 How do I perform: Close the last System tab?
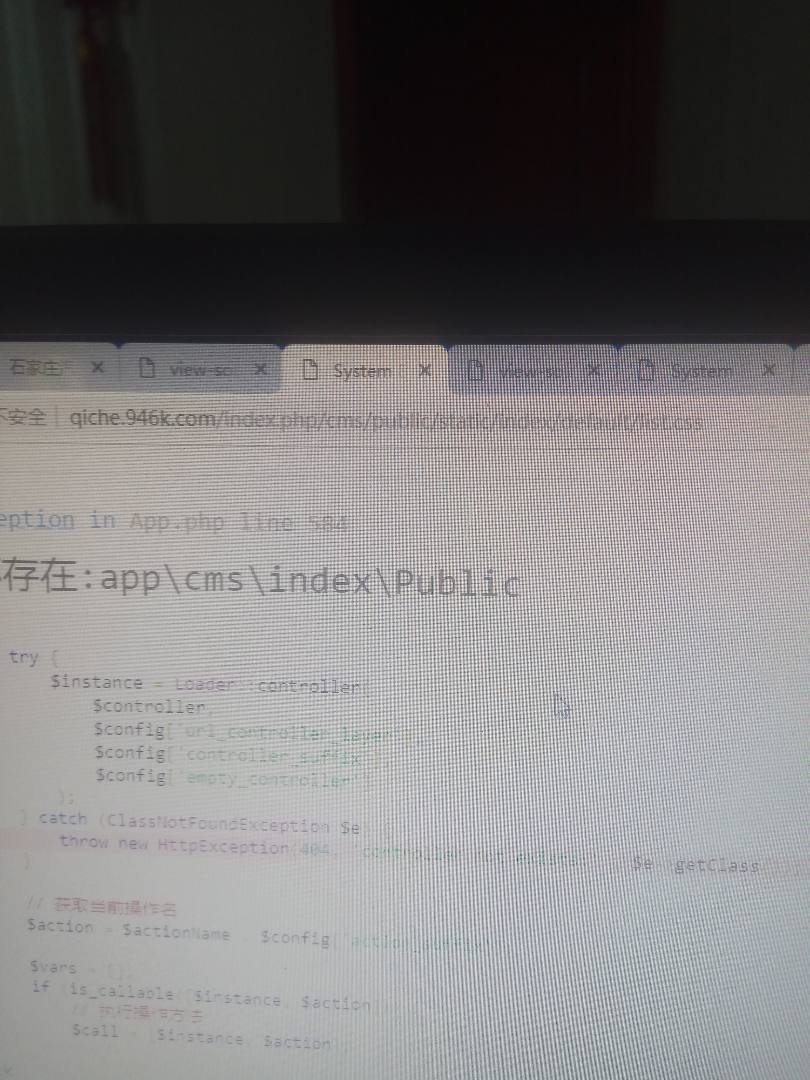click(768, 370)
